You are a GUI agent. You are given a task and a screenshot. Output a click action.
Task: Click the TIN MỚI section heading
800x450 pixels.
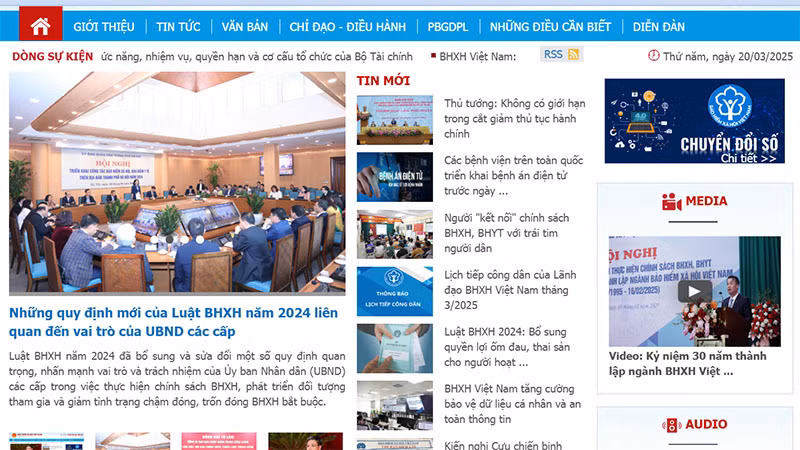(x=383, y=81)
